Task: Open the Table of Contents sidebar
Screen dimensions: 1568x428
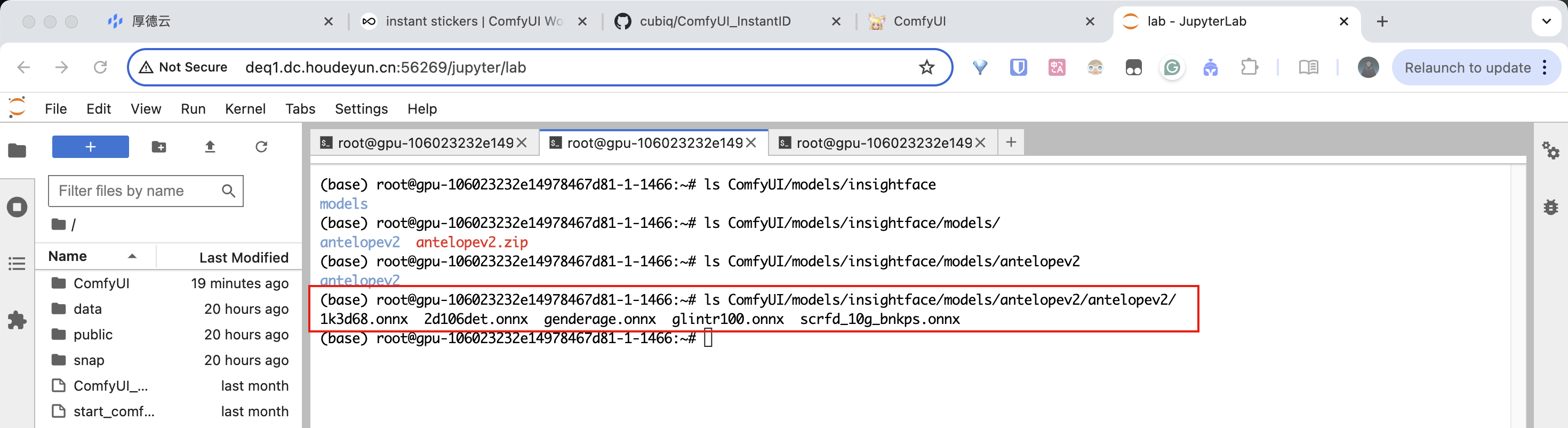Action: [x=17, y=264]
